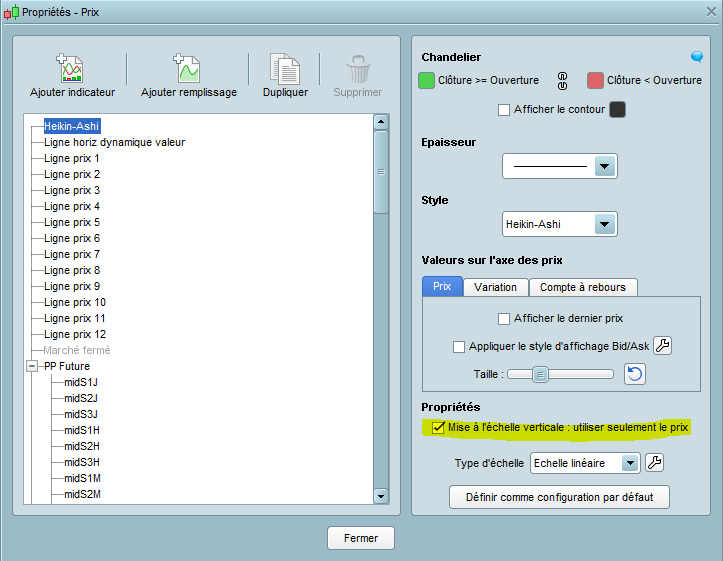Screen dimensions: 723x561
Task: Select midS1H under PP Future
Action: (82, 430)
